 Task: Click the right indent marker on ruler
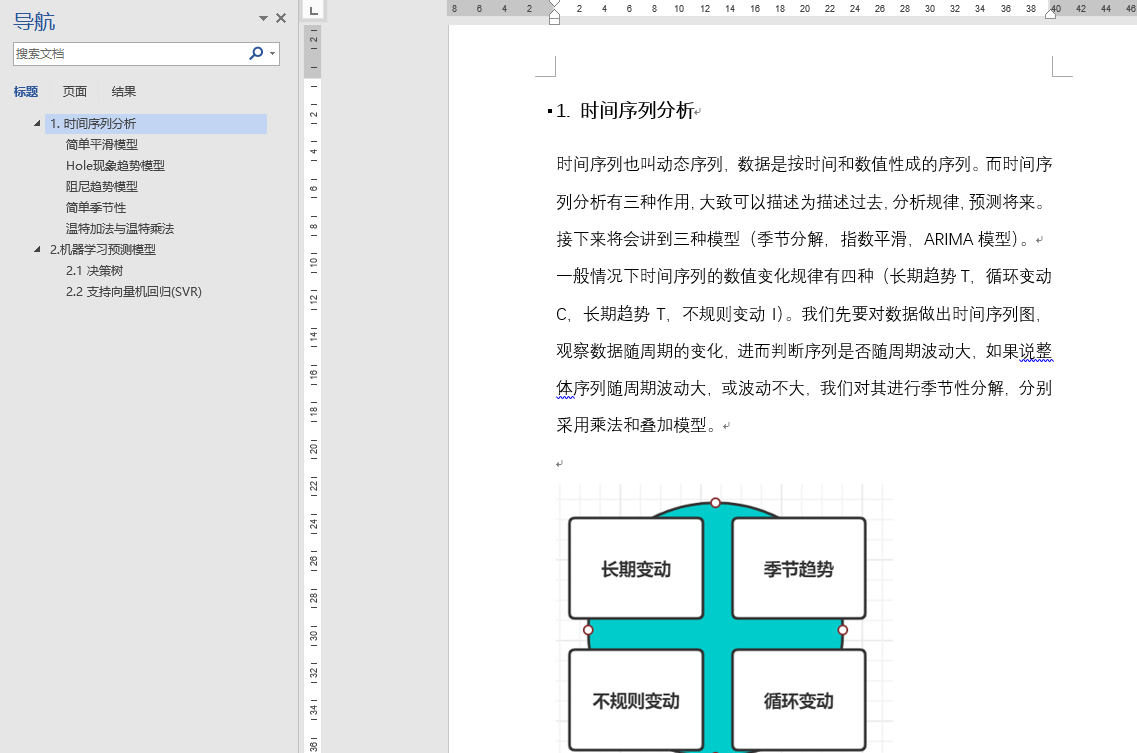[x=1050, y=13]
